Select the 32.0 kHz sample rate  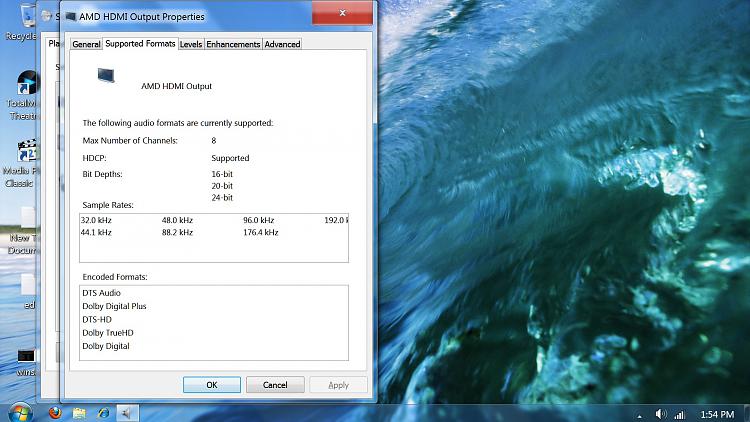(96, 220)
